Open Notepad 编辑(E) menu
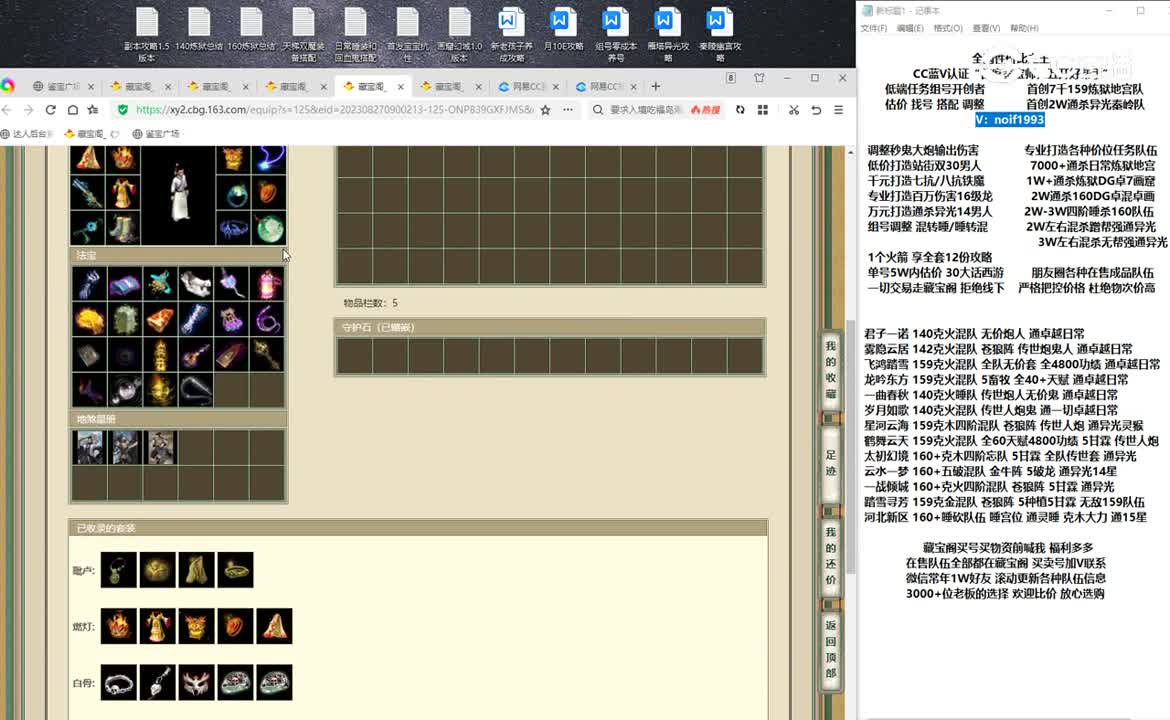The width and height of the screenshot is (1170, 720). [910, 28]
